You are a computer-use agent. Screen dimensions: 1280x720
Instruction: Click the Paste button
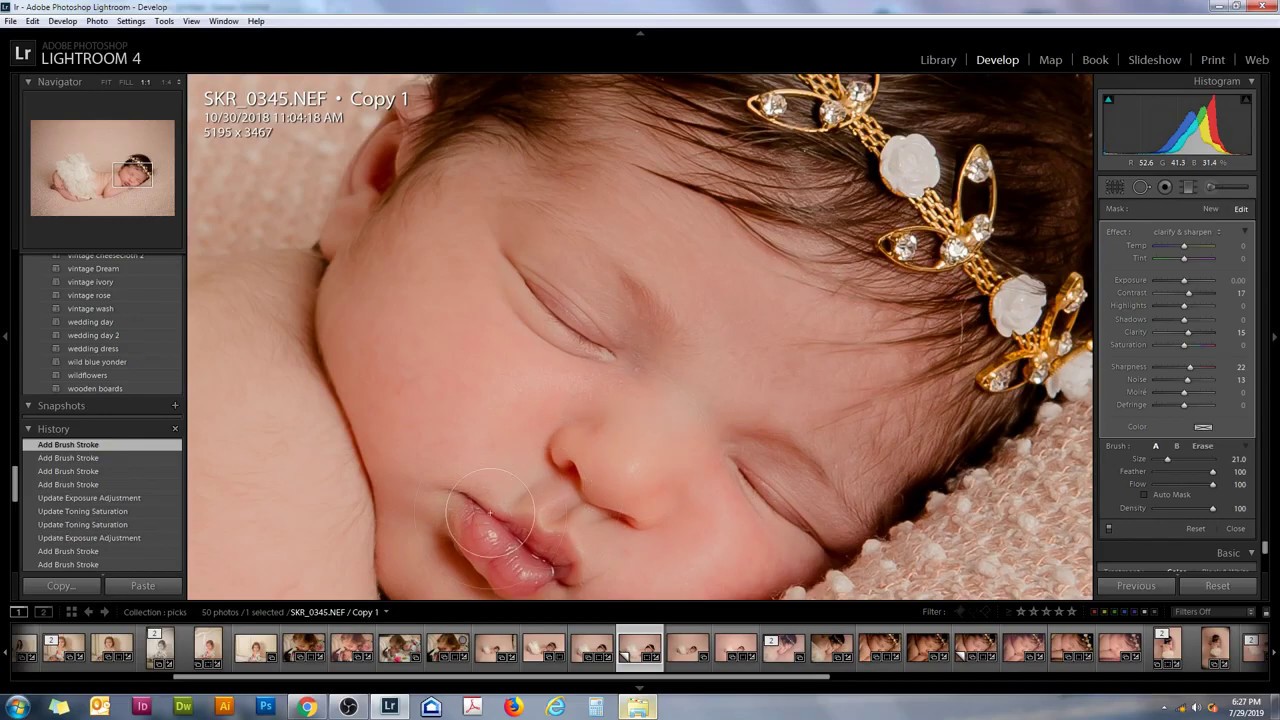point(143,586)
